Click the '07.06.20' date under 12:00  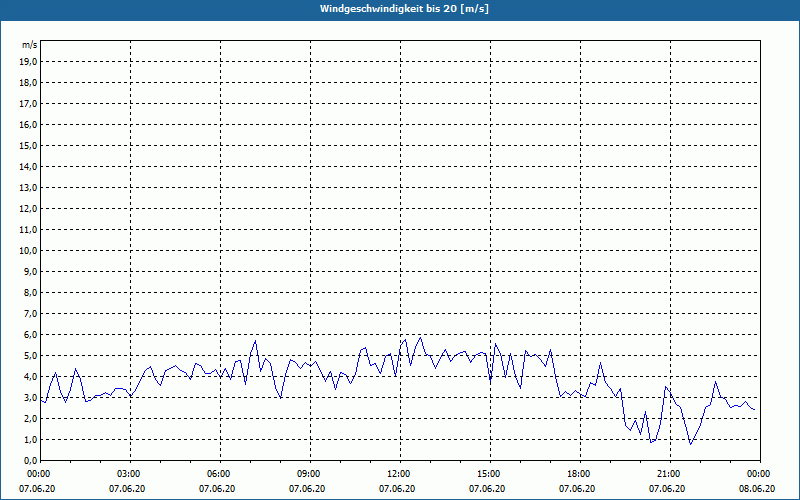(x=397, y=489)
